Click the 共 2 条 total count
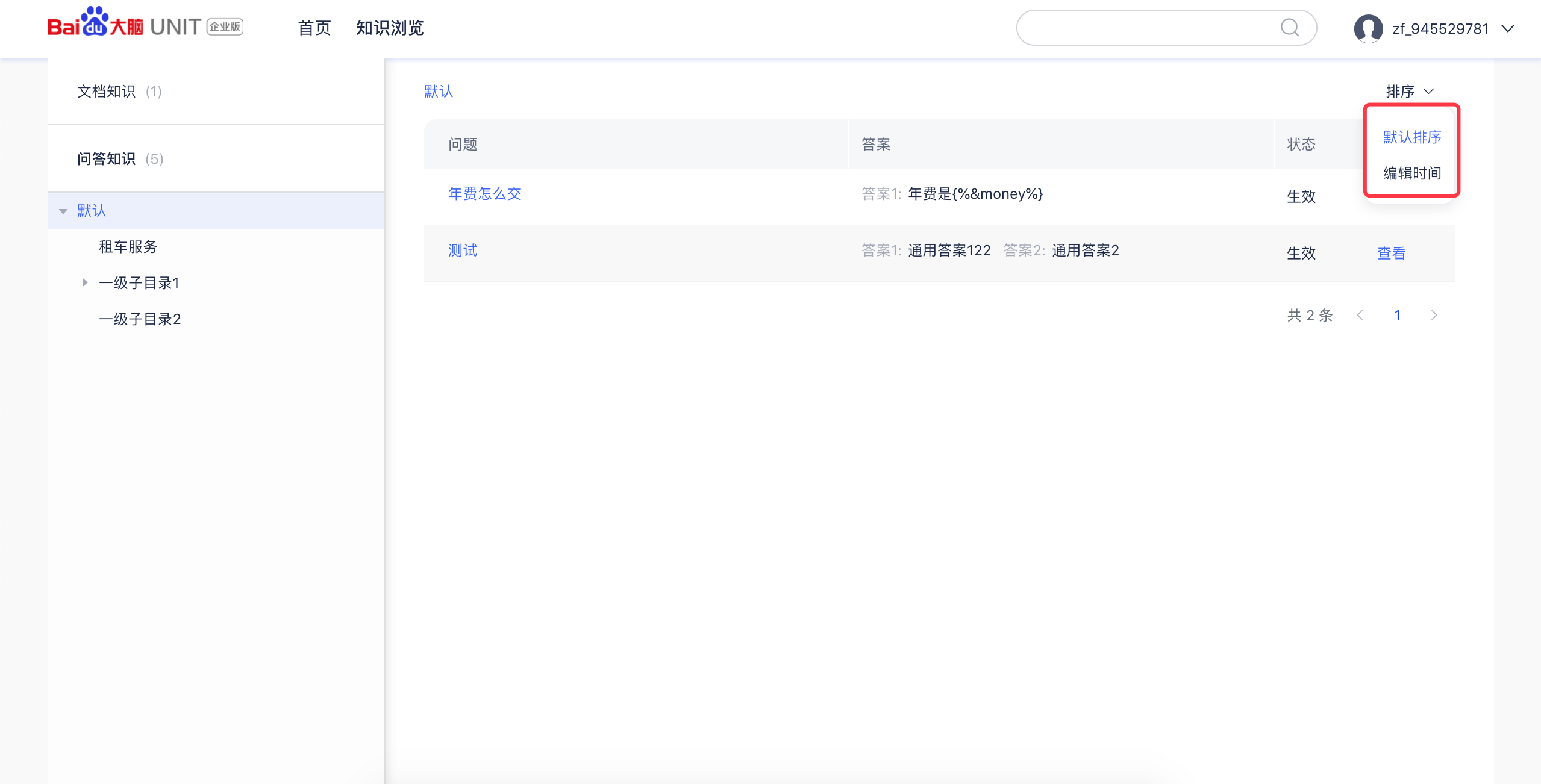 pos(1310,316)
